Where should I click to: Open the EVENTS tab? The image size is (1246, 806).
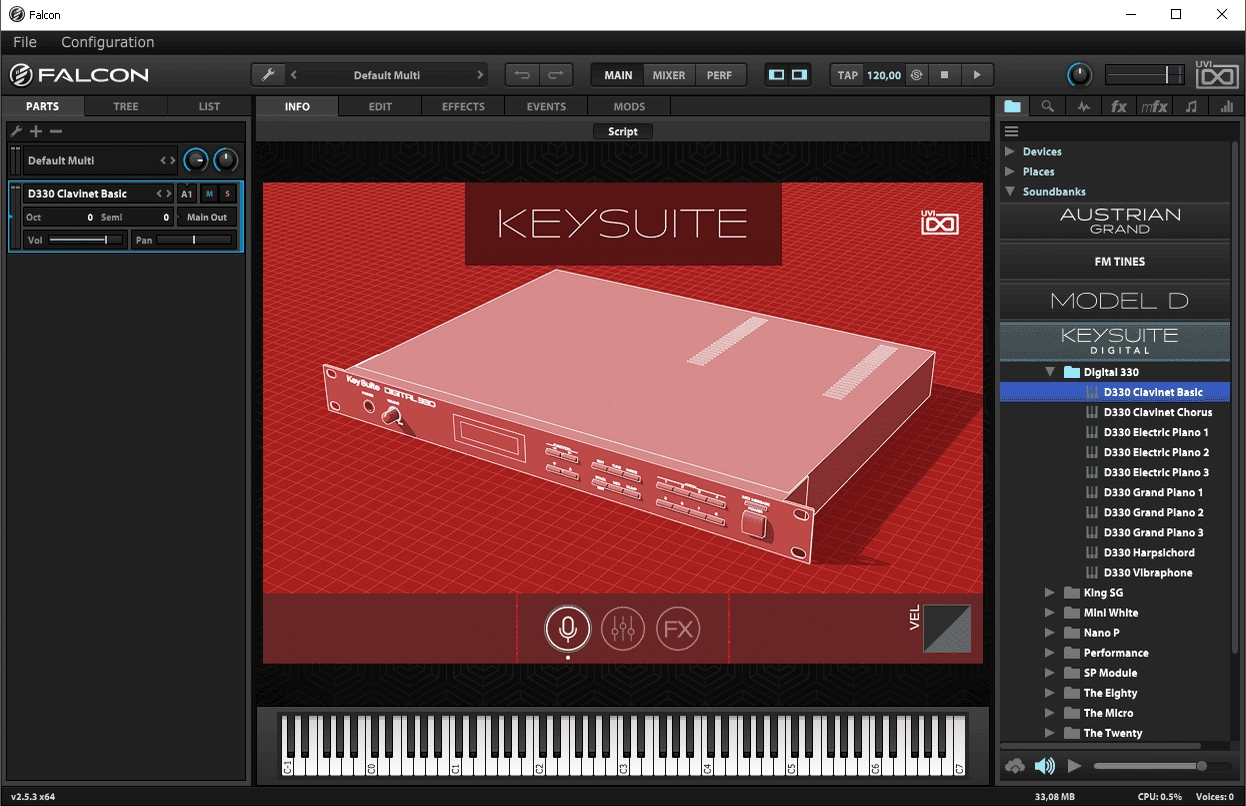point(546,106)
